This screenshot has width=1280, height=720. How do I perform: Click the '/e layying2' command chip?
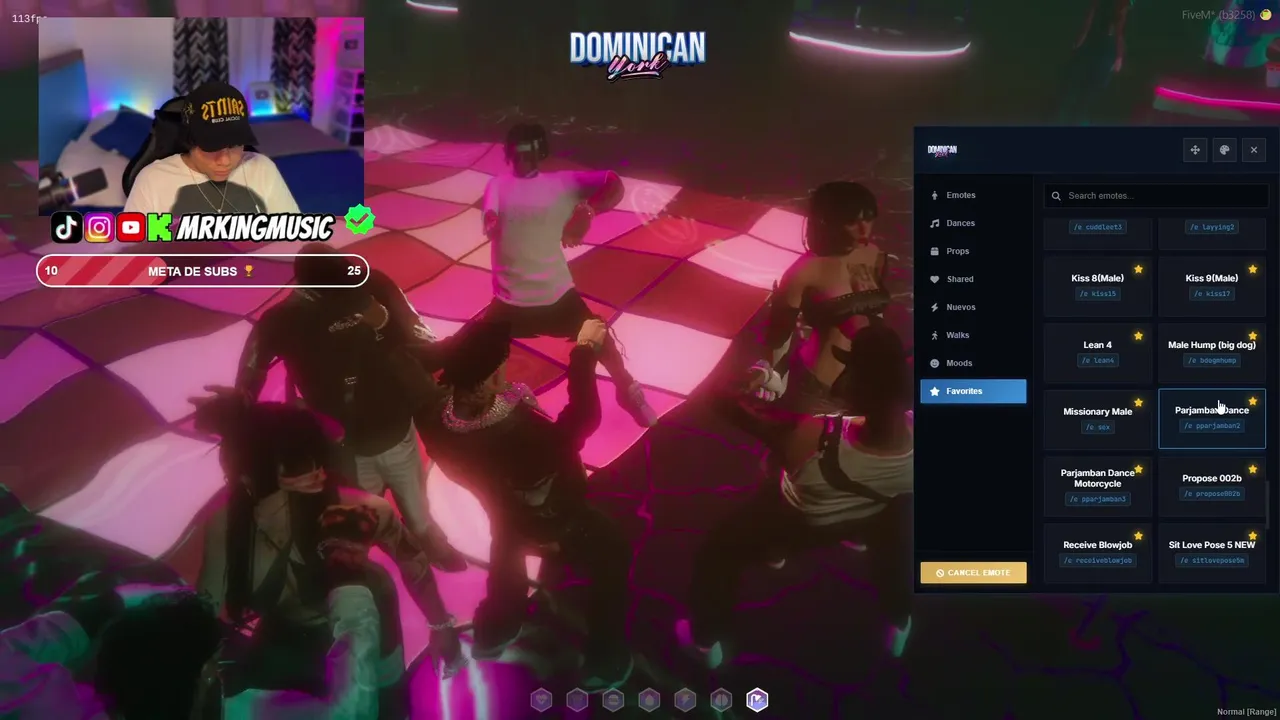(x=1212, y=227)
